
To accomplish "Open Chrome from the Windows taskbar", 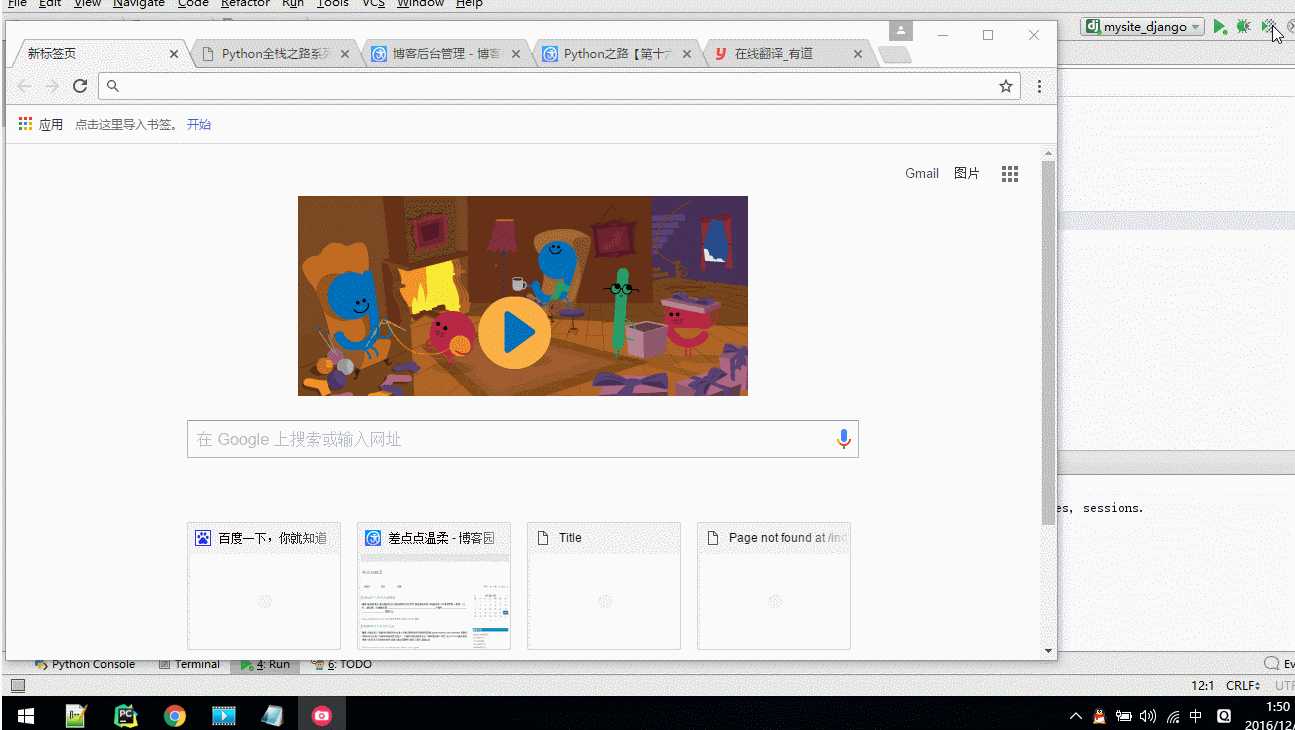I will coord(175,715).
